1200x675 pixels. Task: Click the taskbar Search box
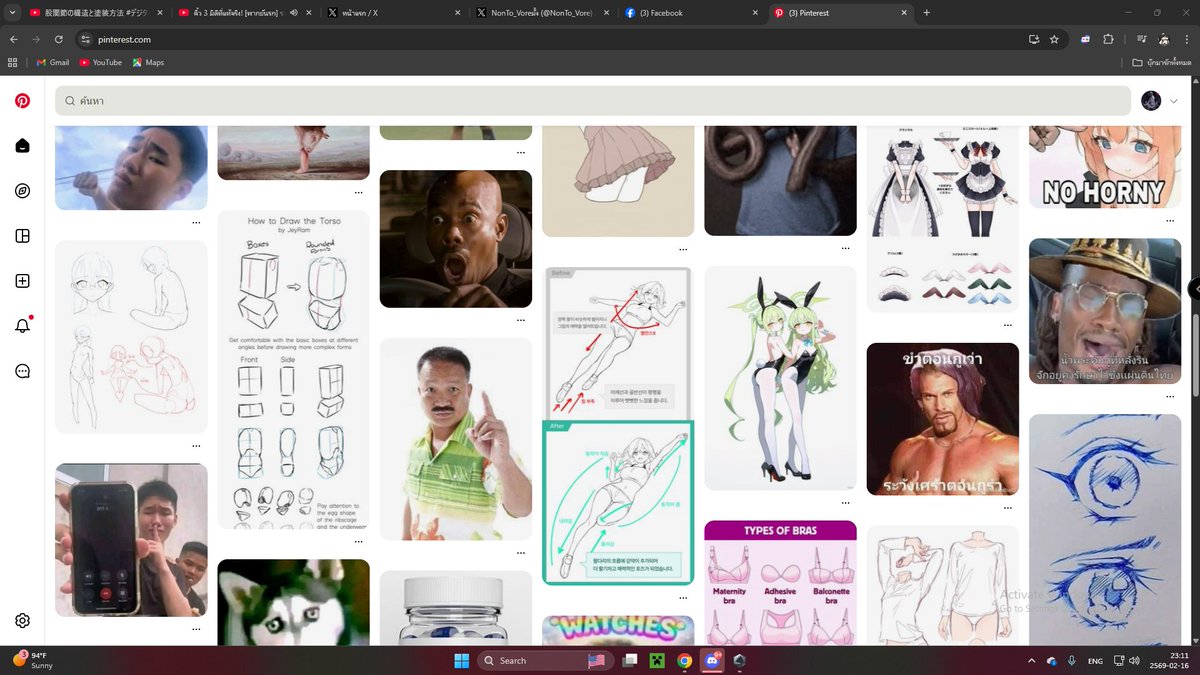coord(545,660)
